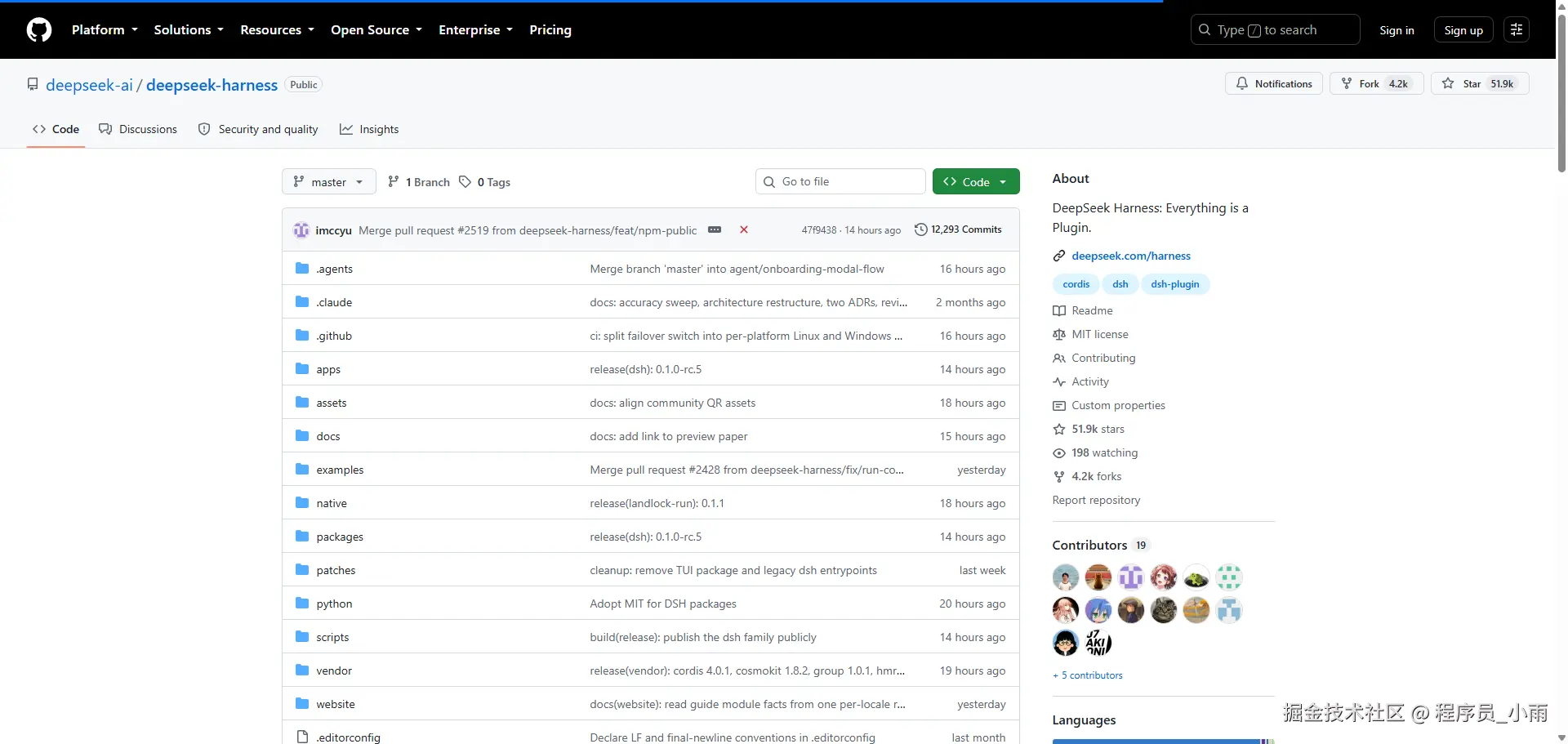Click the vendor folder icon
This screenshot has width=1568, height=744.
(x=302, y=670)
